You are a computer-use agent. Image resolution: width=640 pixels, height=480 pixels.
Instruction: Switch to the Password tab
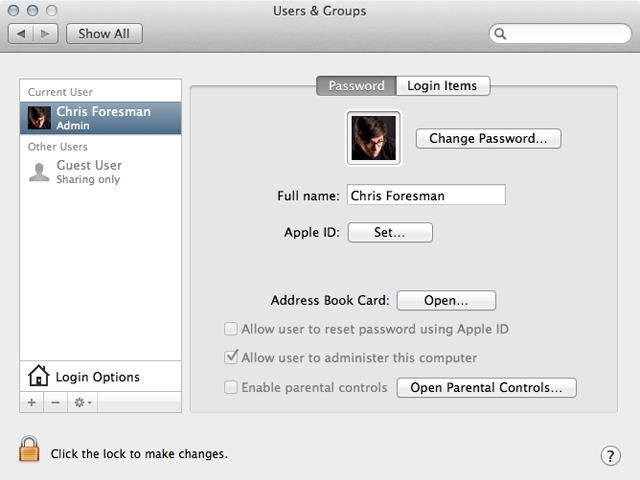pos(356,86)
